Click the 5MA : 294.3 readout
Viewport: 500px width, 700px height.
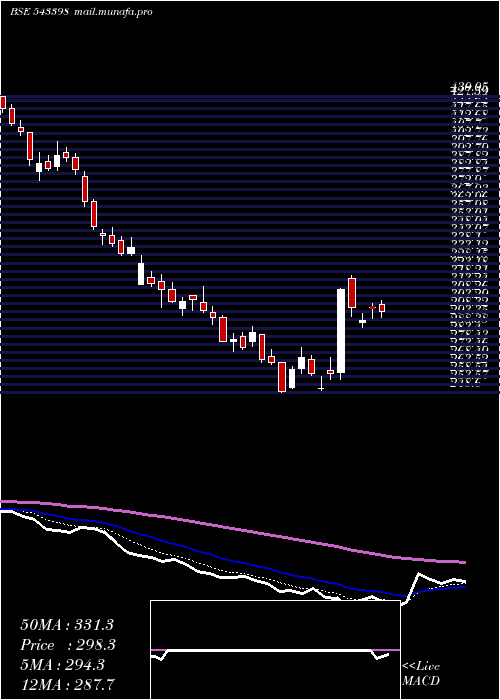coord(62,664)
